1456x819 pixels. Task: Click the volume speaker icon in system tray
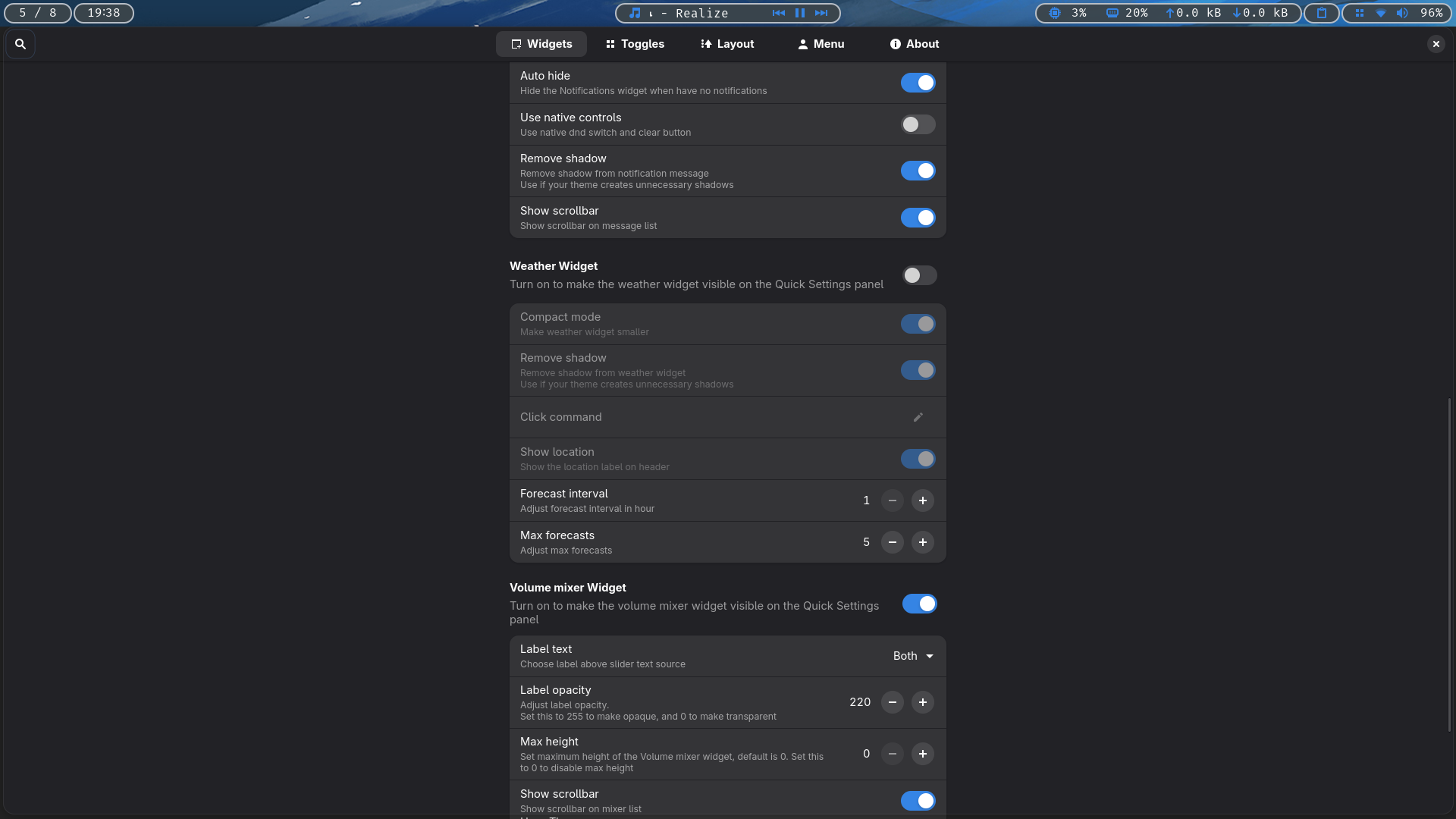pos(1402,13)
